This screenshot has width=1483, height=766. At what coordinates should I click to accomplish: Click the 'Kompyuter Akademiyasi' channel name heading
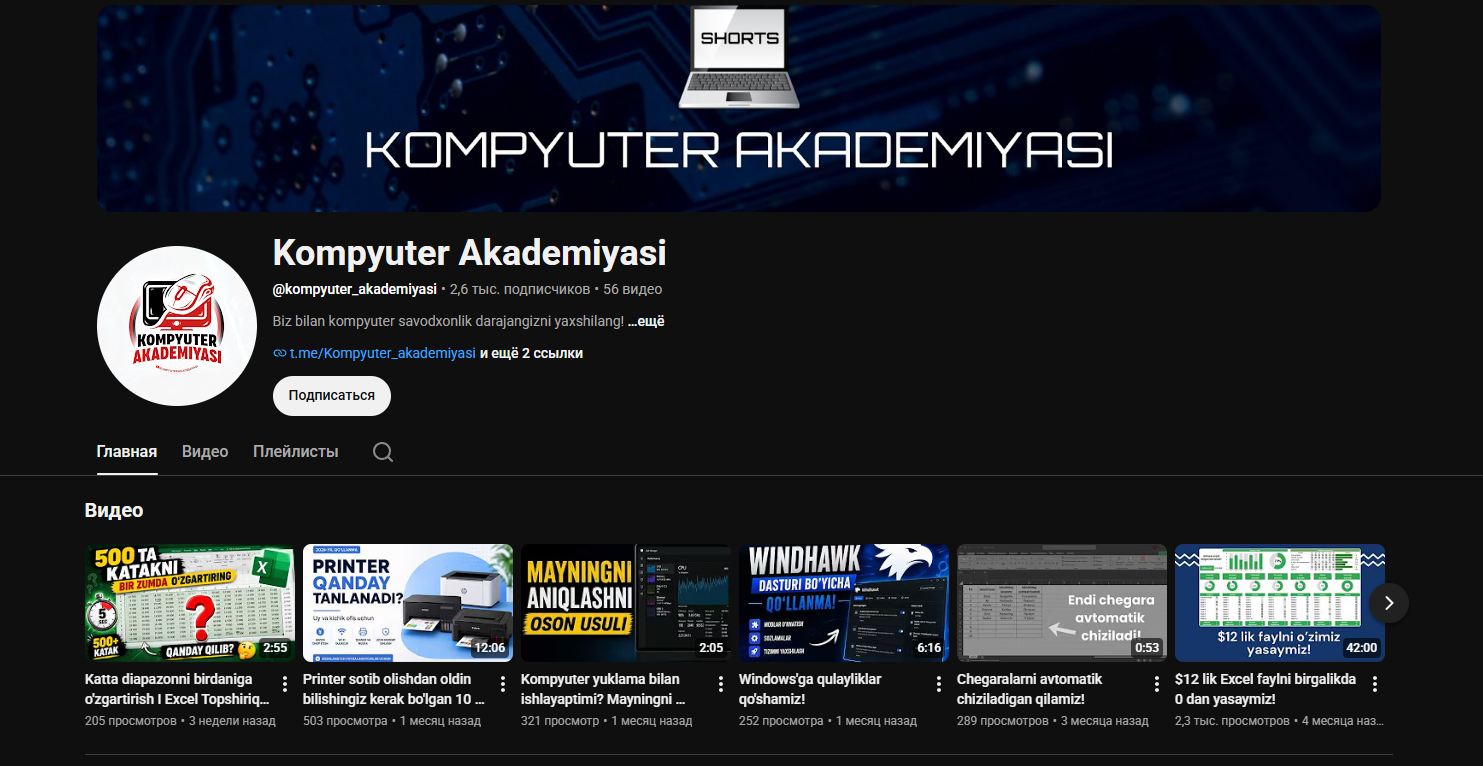click(x=469, y=253)
